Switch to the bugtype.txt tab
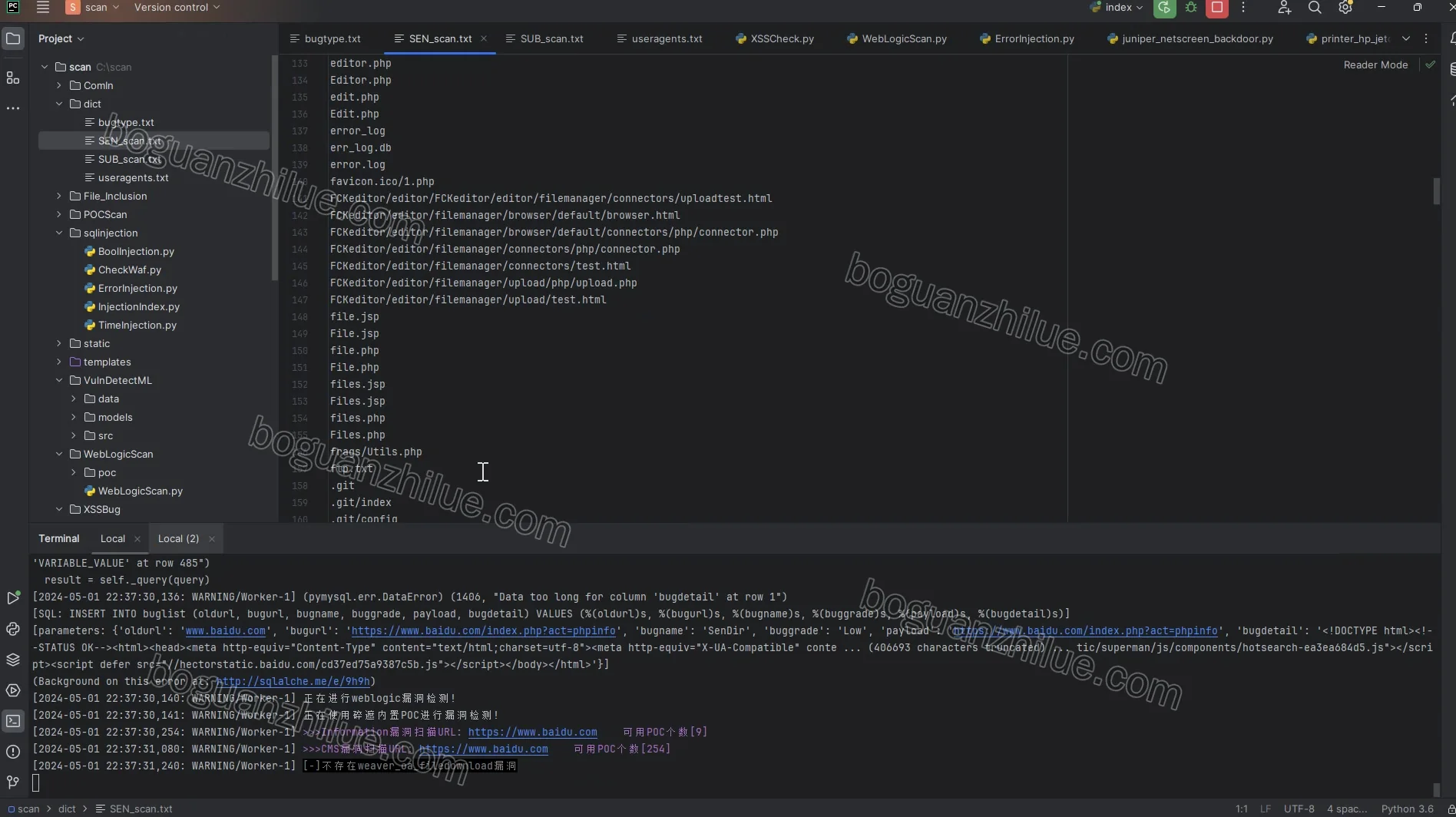 tap(326, 38)
